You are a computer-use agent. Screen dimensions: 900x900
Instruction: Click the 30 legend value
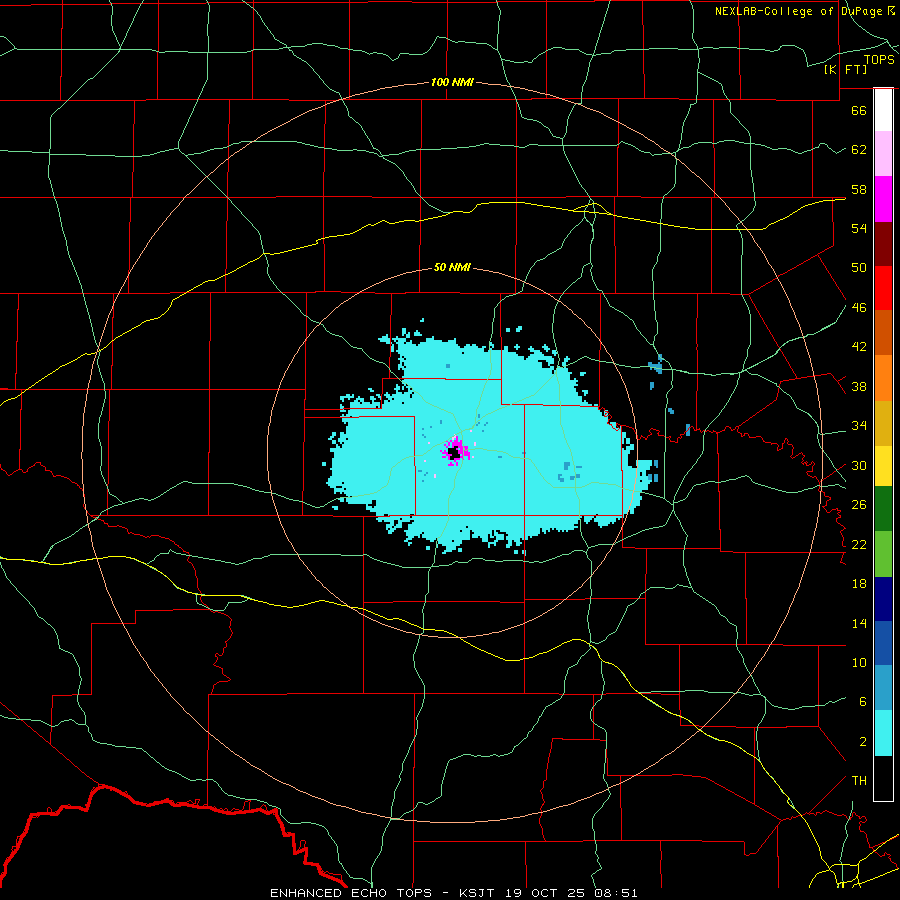pyautogui.click(x=859, y=465)
